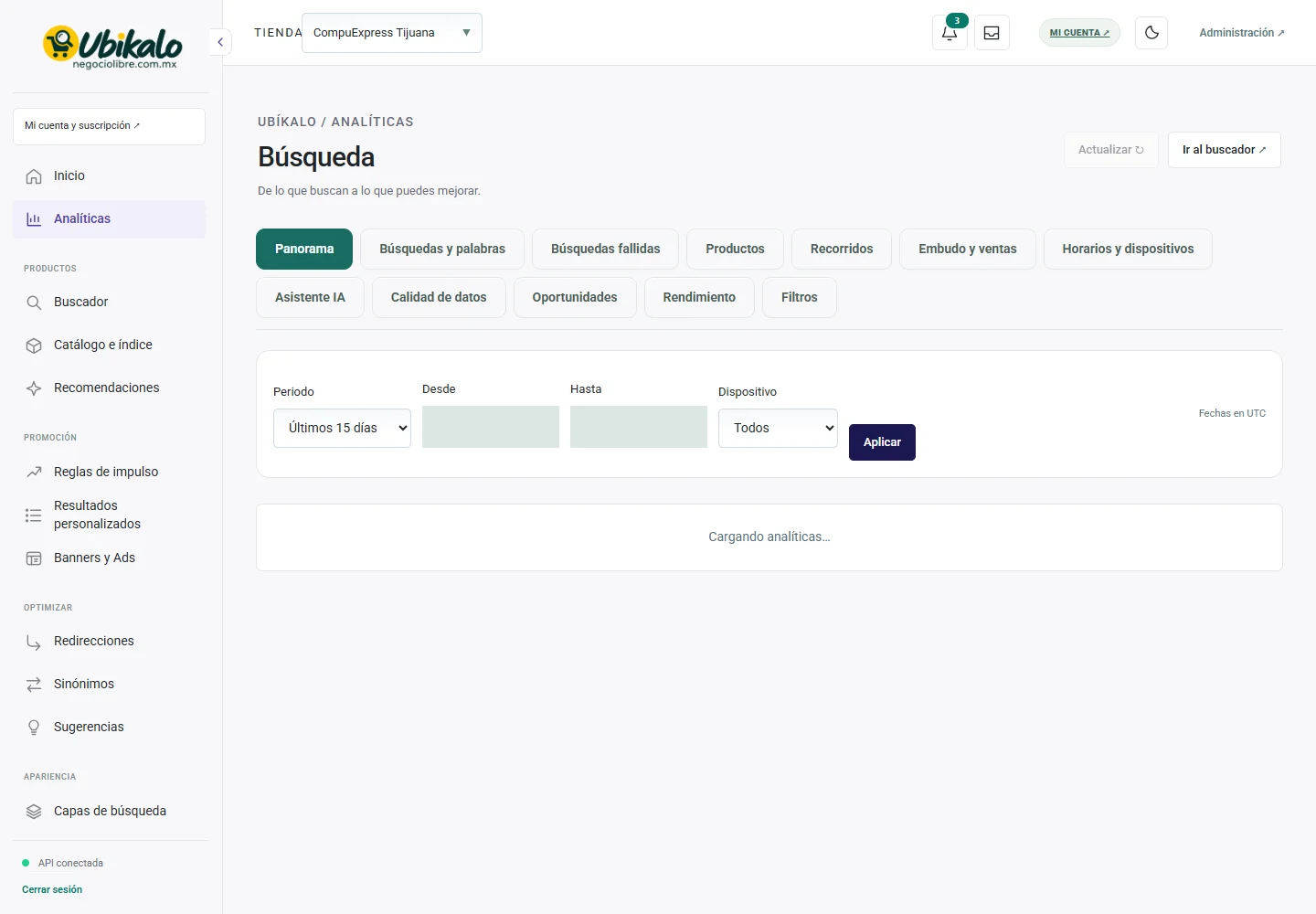Click the Inicio home icon
The width and height of the screenshot is (1316, 914).
click(x=34, y=176)
